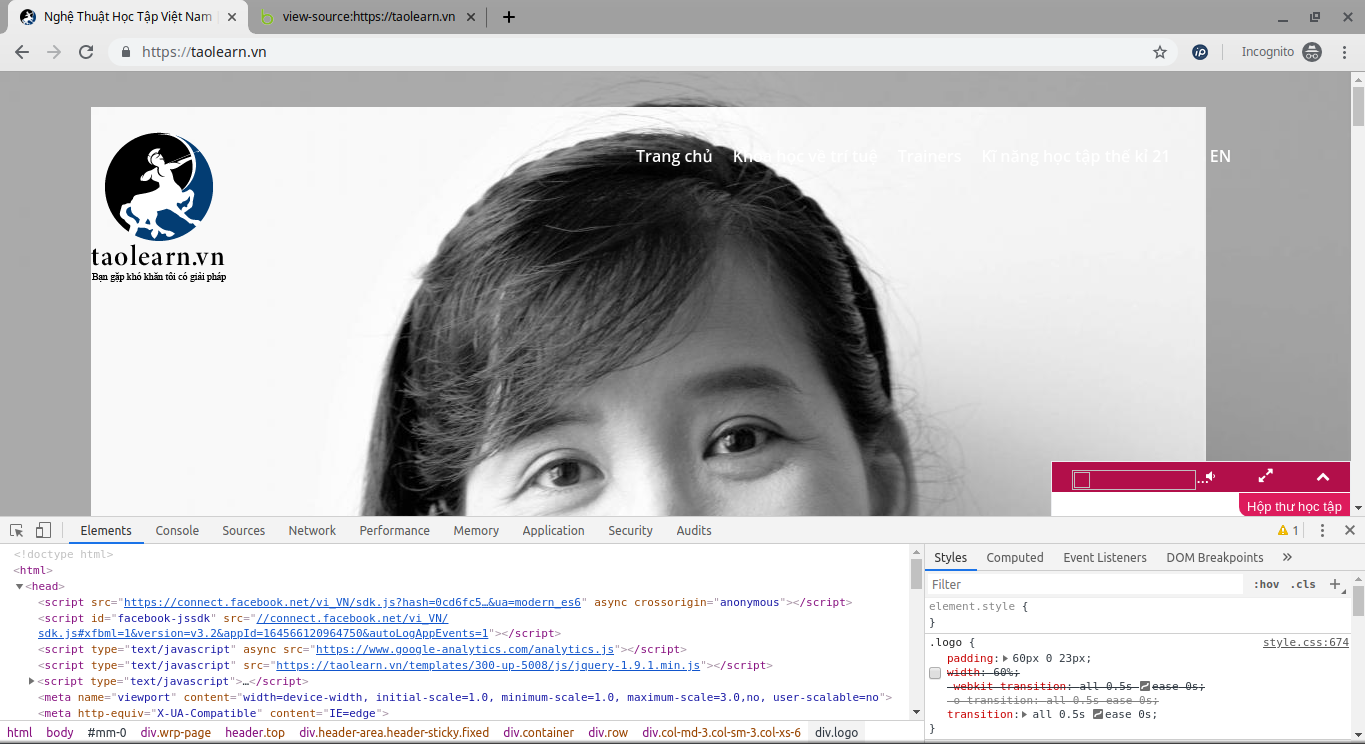
Task: Toggle .cls class editor panel
Action: click(1303, 584)
